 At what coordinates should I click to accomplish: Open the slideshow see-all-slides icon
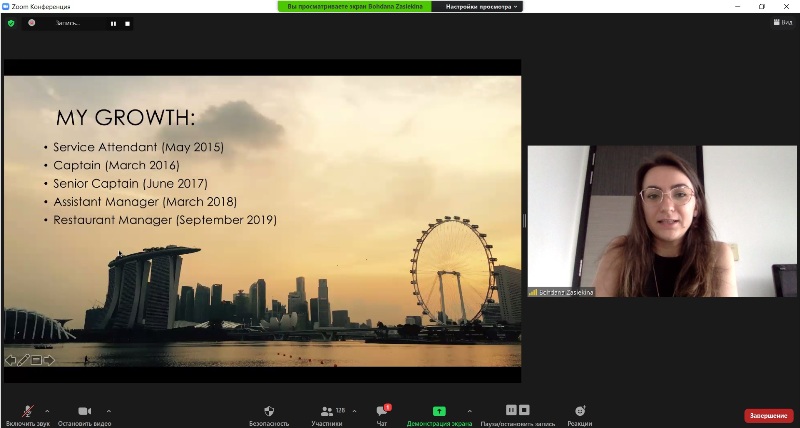coord(36,360)
